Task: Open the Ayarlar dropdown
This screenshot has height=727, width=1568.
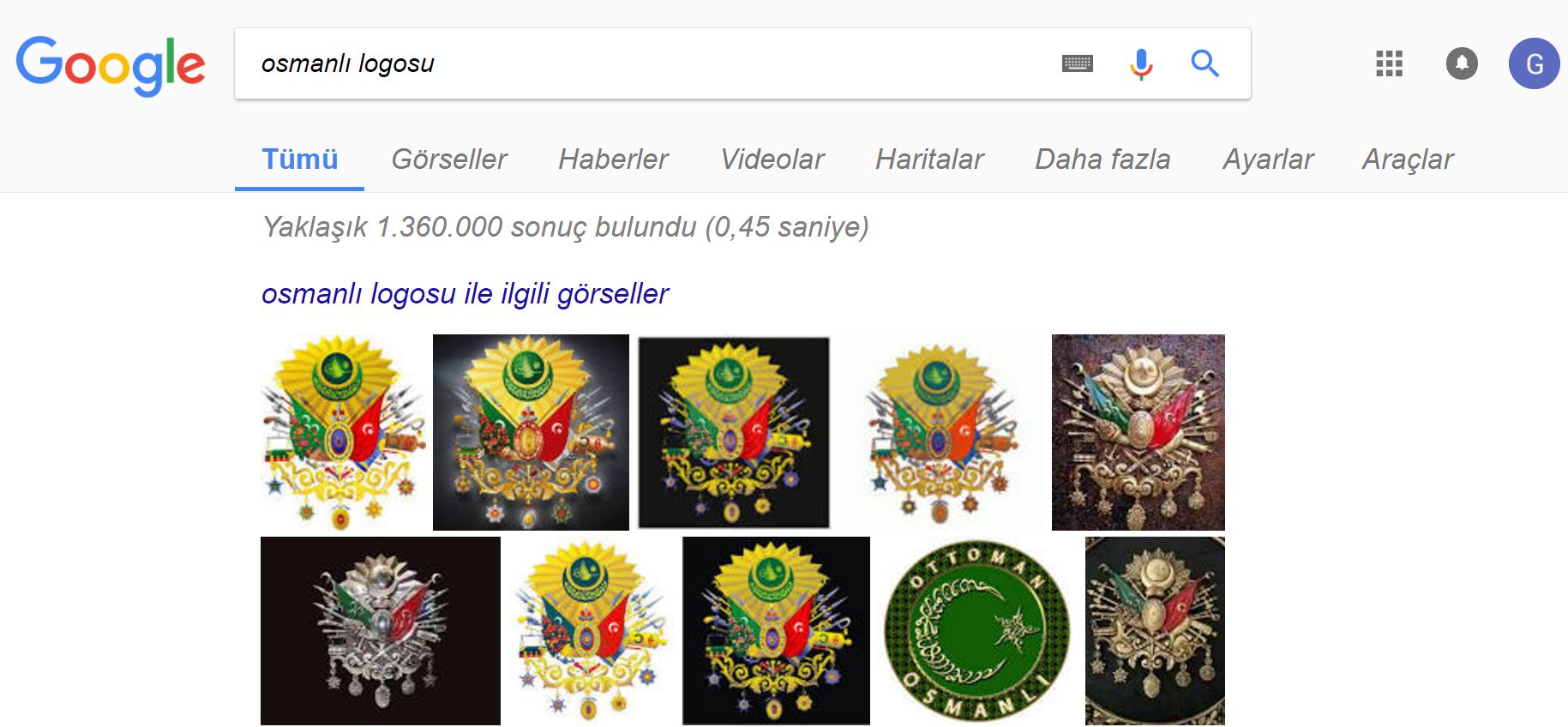Action: click(x=1268, y=159)
